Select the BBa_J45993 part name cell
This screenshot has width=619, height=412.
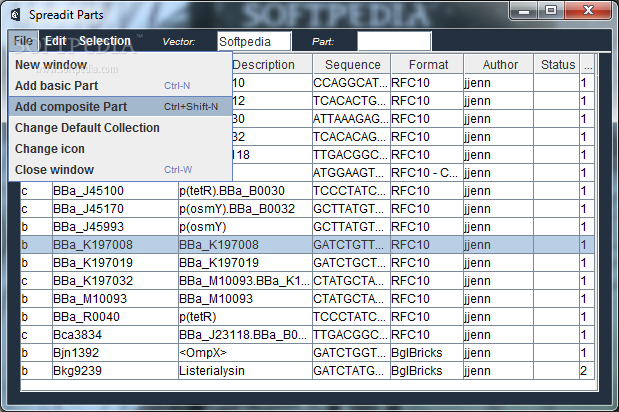coord(115,227)
